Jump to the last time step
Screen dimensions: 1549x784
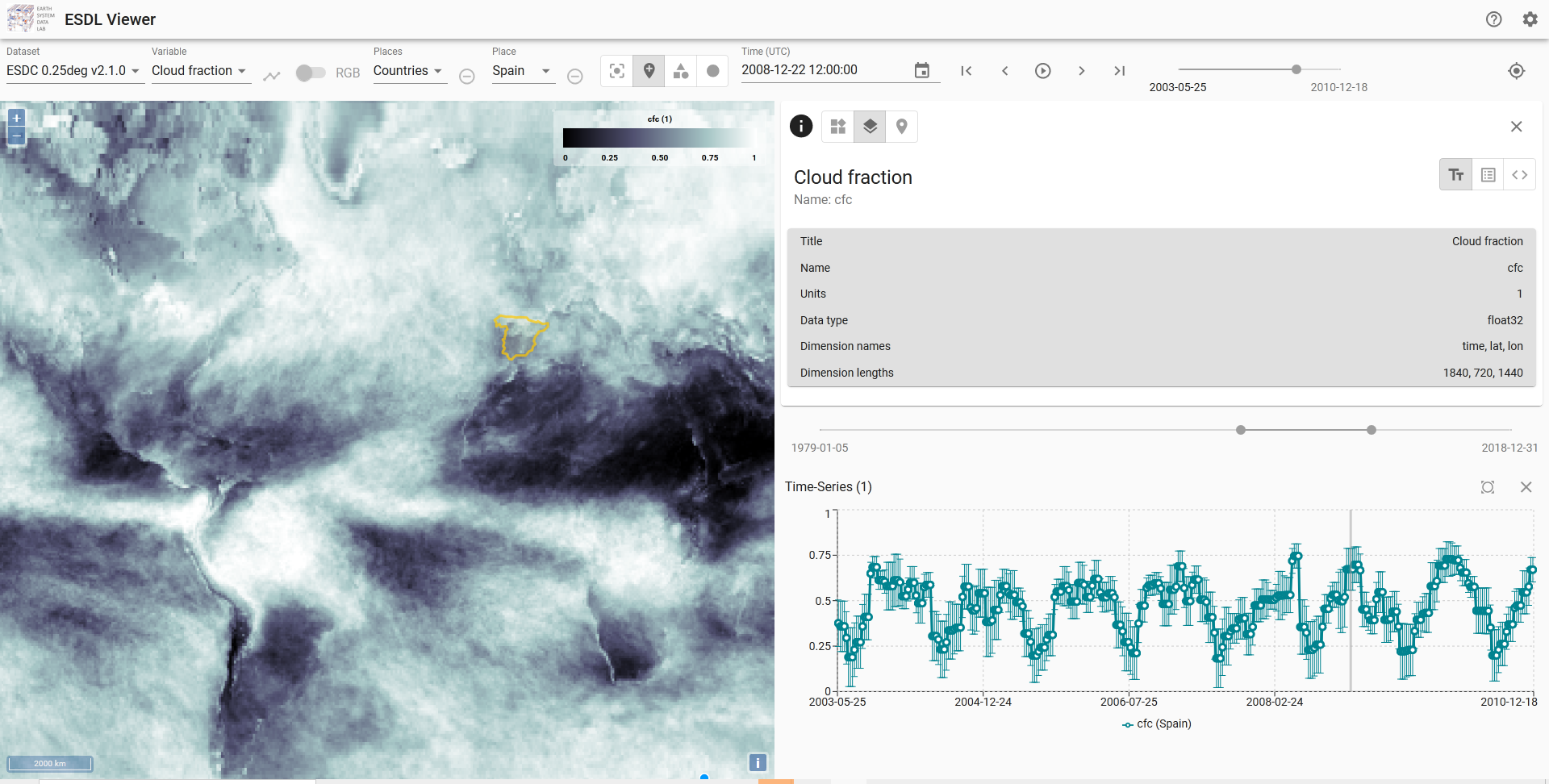1119,71
